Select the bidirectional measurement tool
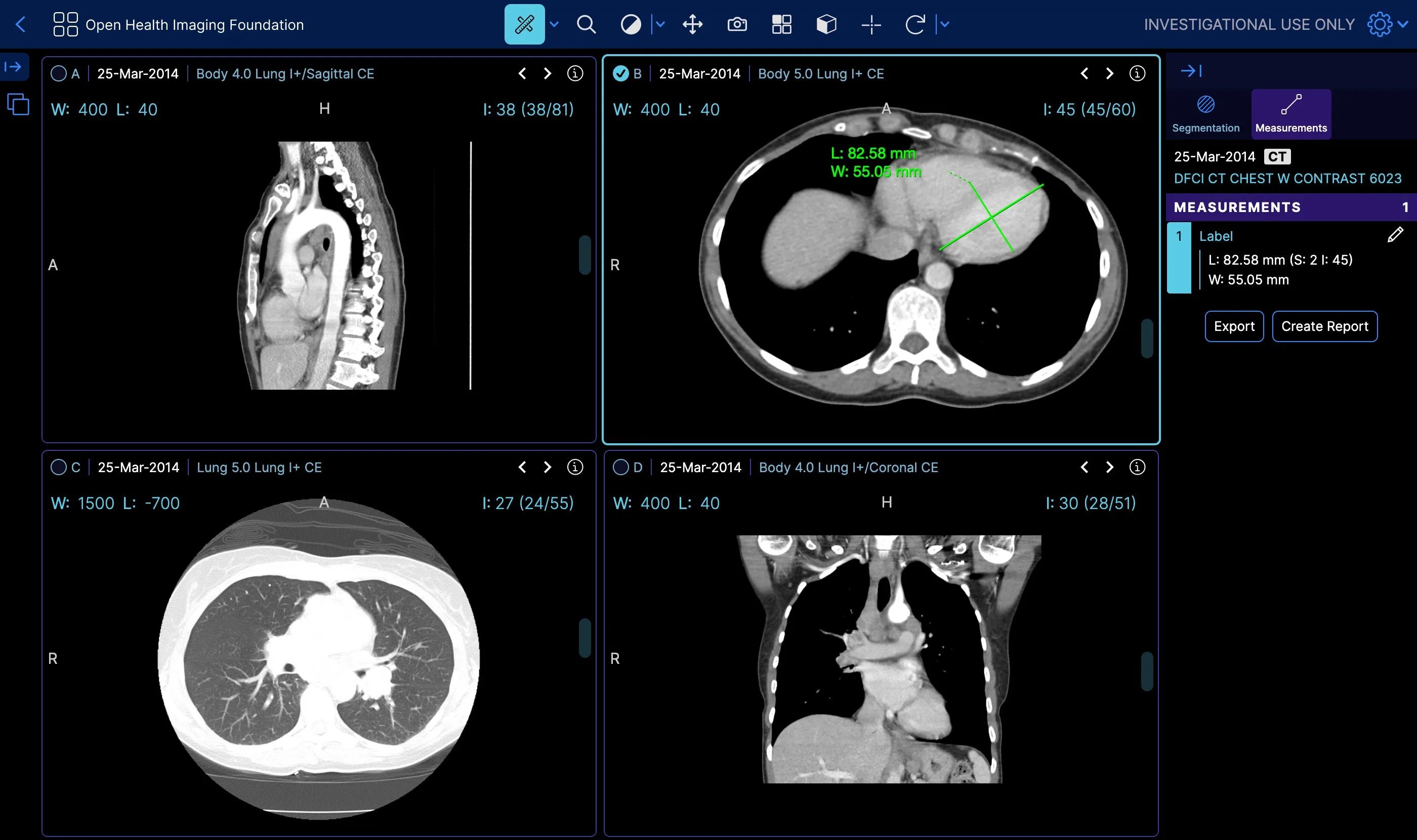Screen dimensions: 1417x840 [524, 24]
